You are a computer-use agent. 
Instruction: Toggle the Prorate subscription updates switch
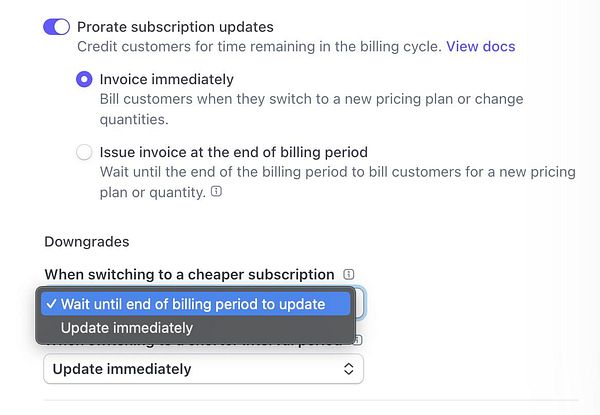coord(56,27)
